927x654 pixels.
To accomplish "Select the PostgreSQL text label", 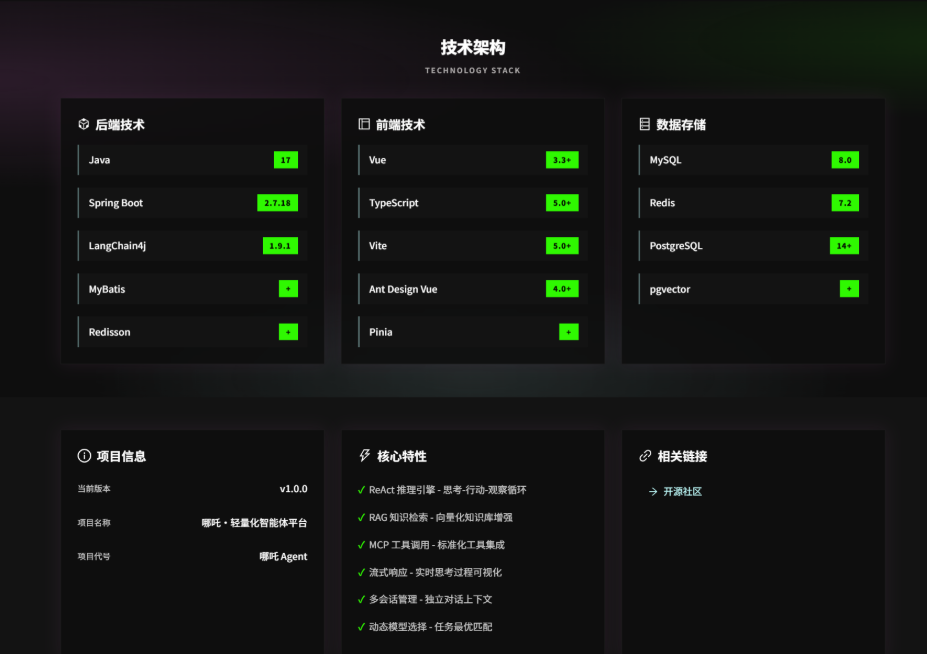I will (676, 246).
